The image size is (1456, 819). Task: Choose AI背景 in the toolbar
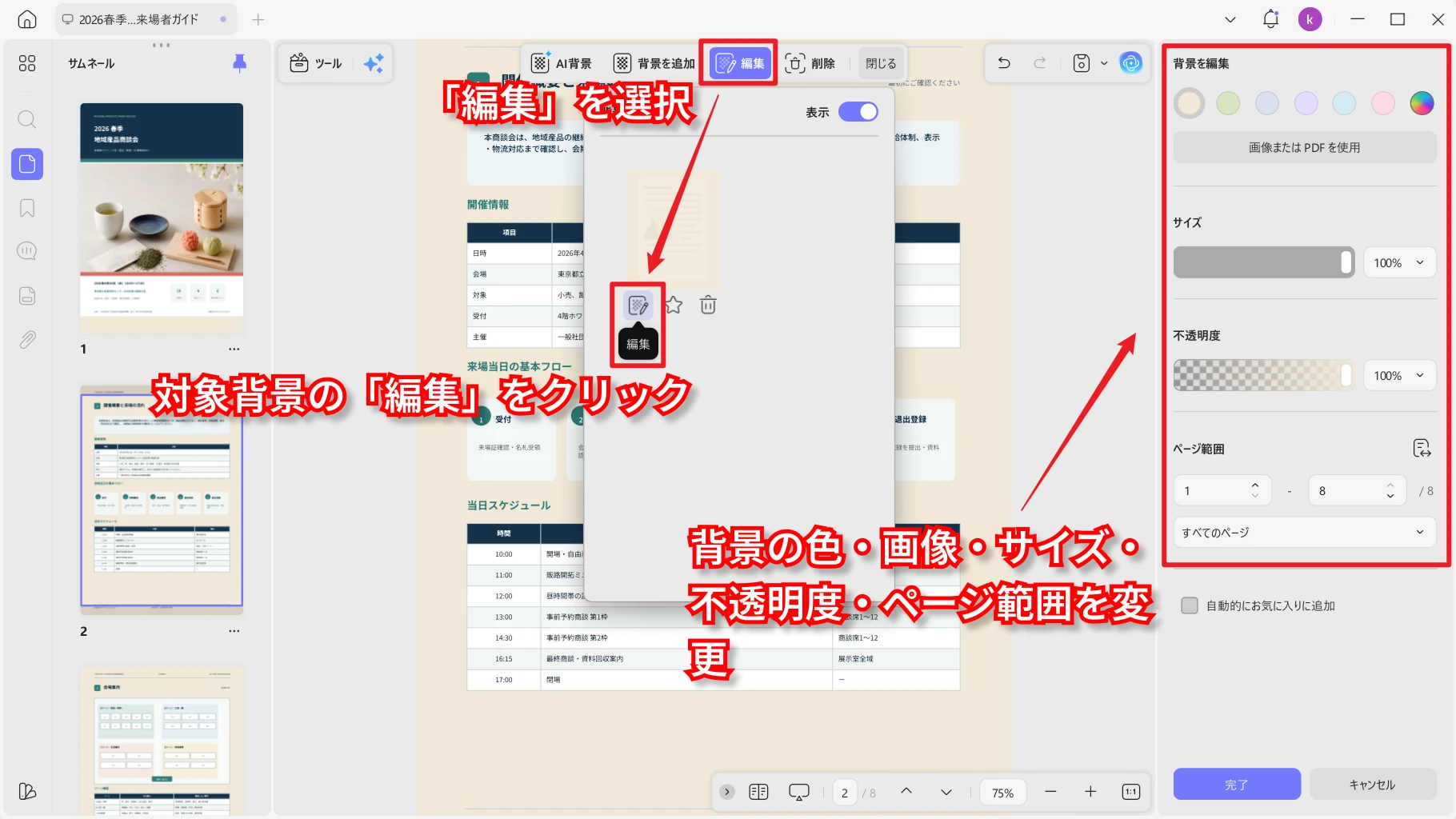click(562, 63)
